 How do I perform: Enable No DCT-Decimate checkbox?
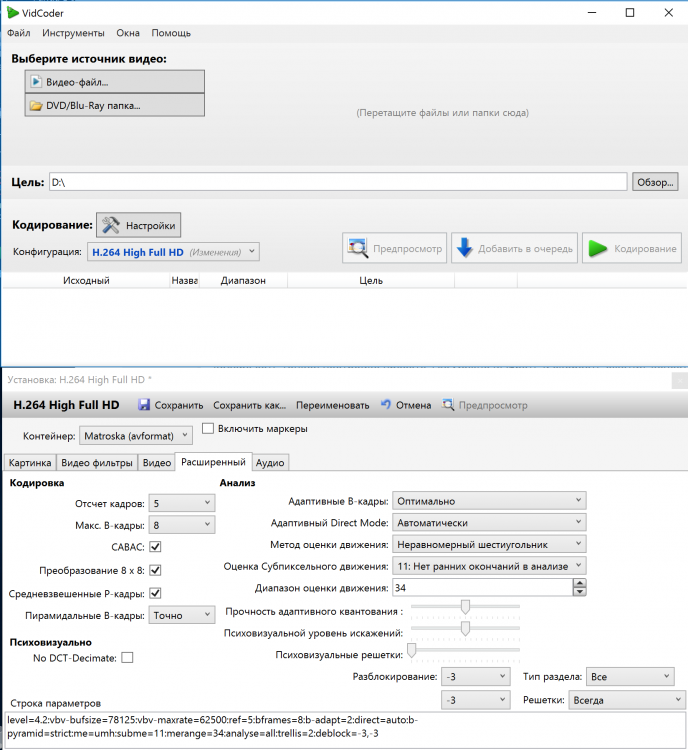point(127,657)
